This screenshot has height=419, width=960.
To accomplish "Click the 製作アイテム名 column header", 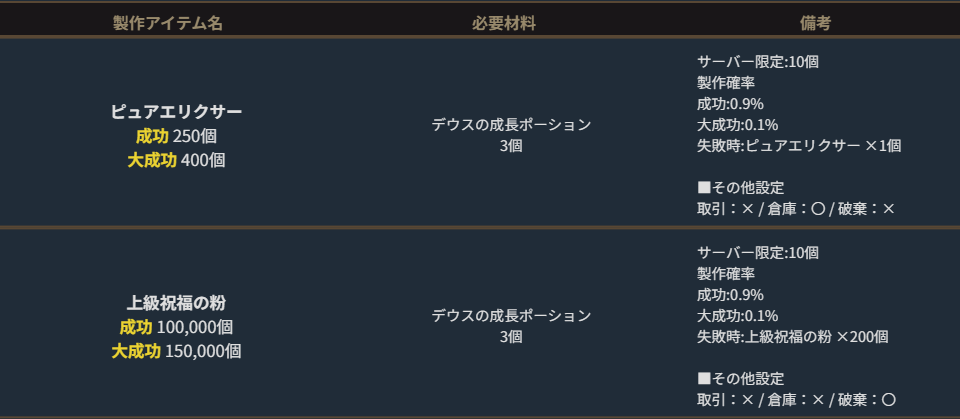I will pyautogui.click(x=167, y=24).
